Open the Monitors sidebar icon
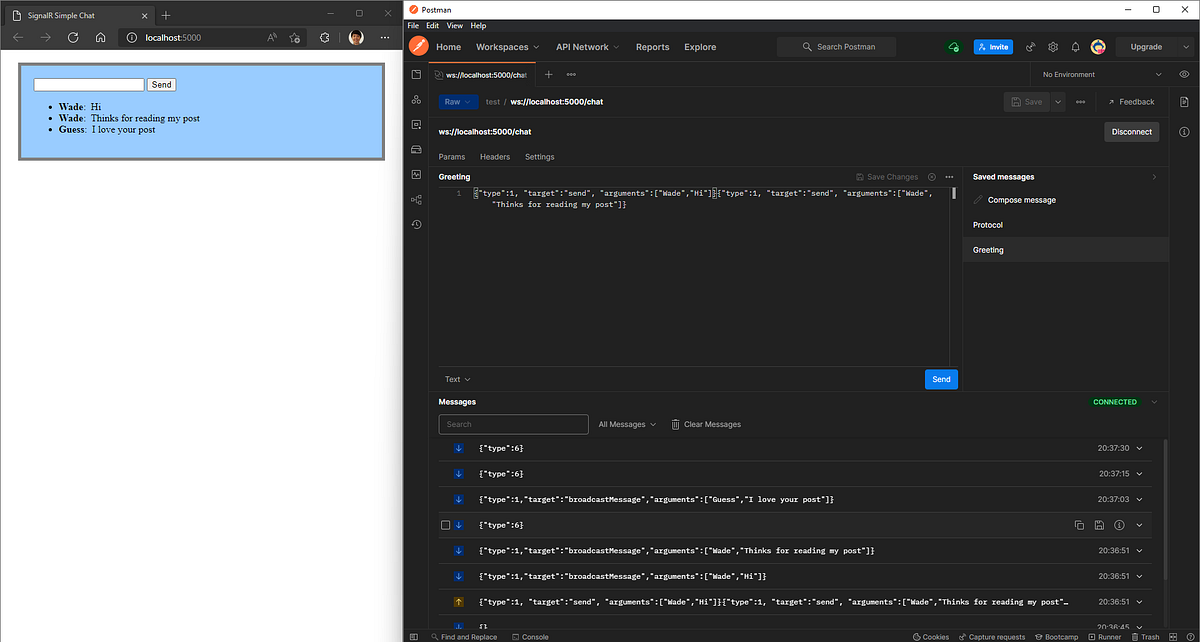 click(416, 175)
